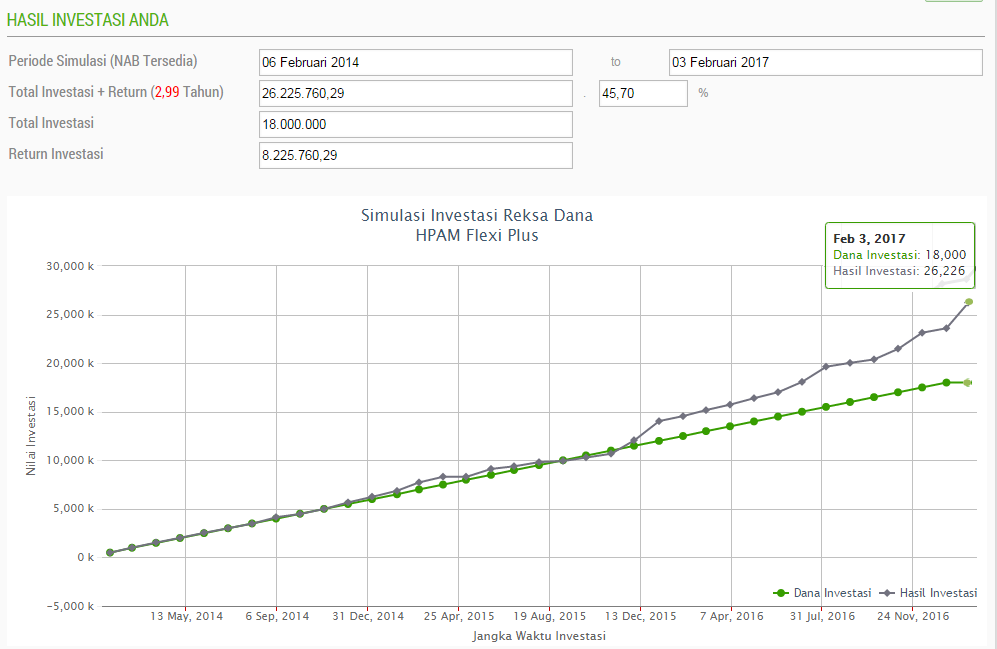997x649 pixels.
Task: Click the percentage field showing 45,70
Action: [643, 93]
